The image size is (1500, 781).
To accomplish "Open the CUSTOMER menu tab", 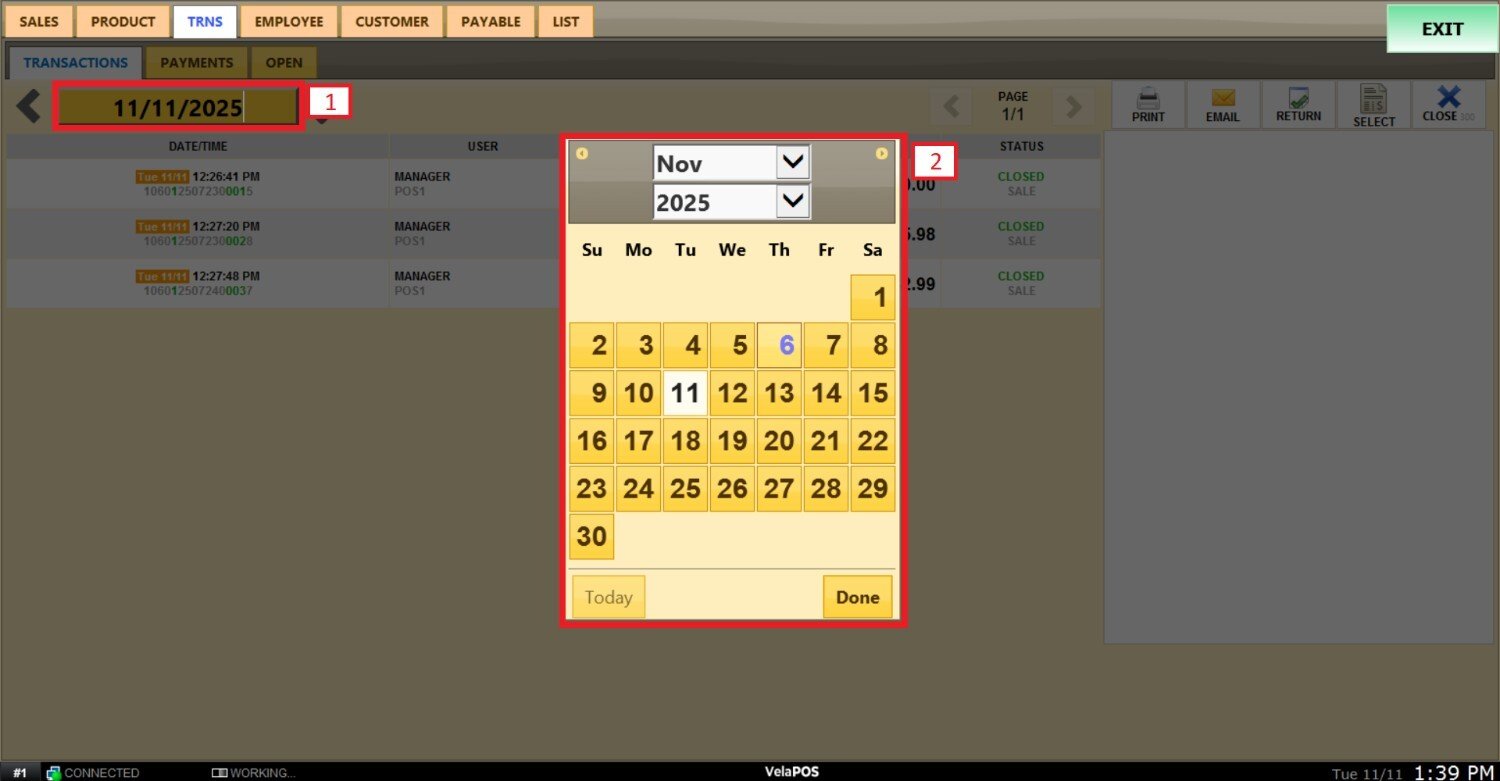I will [391, 21].
